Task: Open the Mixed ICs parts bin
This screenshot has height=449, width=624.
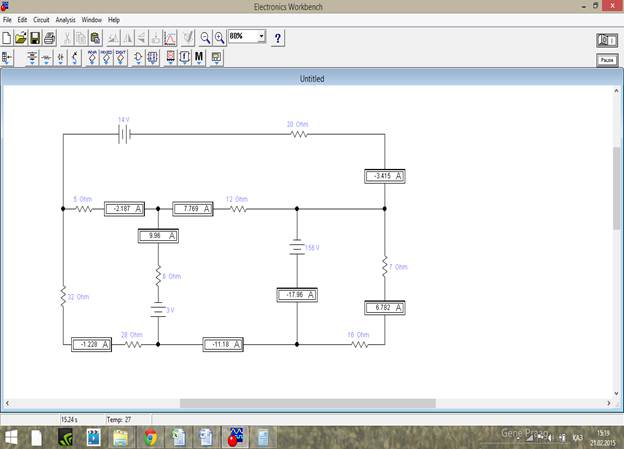Action: pos(106,58)
